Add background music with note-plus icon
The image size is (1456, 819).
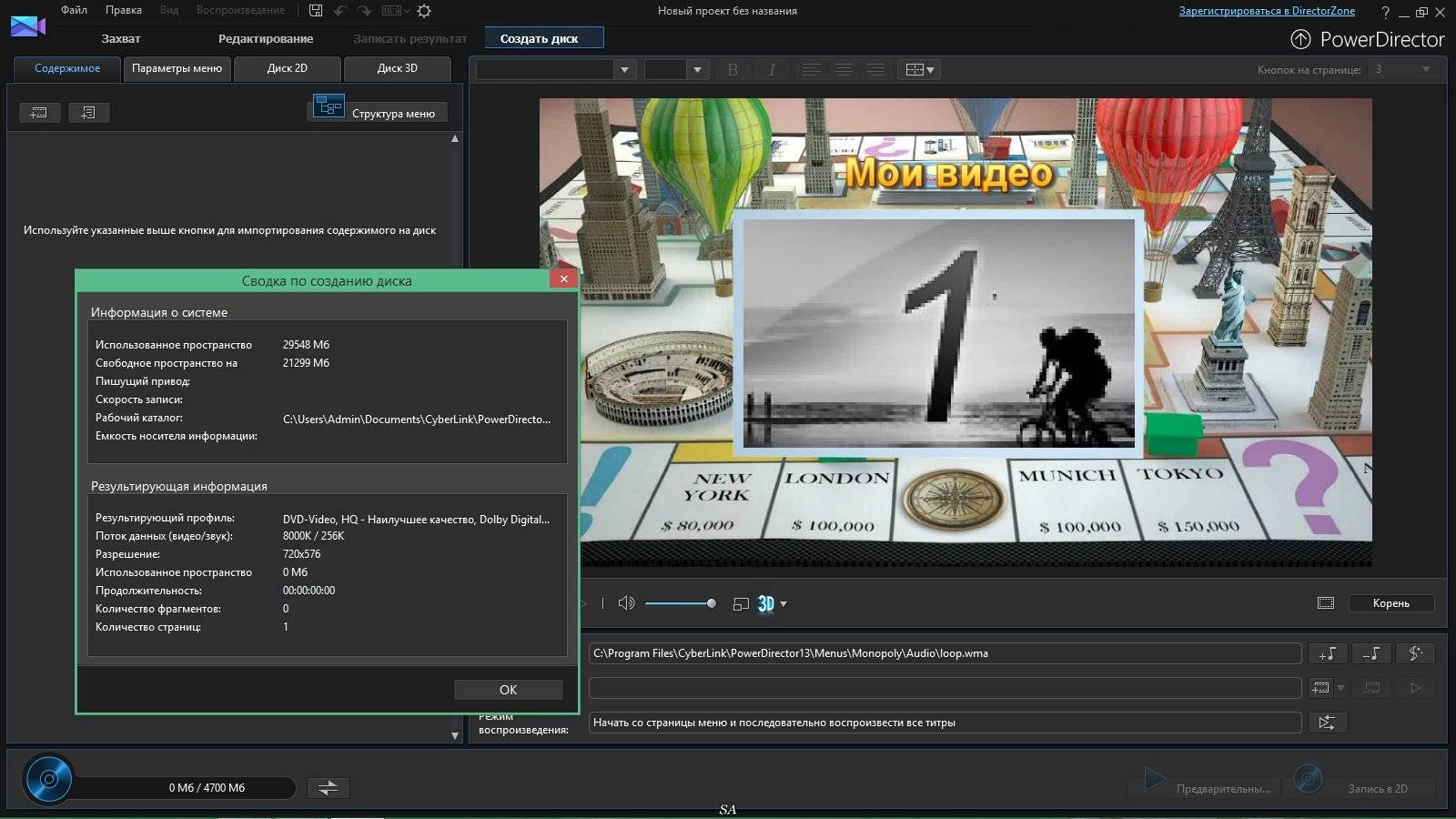click(1328, 652)
